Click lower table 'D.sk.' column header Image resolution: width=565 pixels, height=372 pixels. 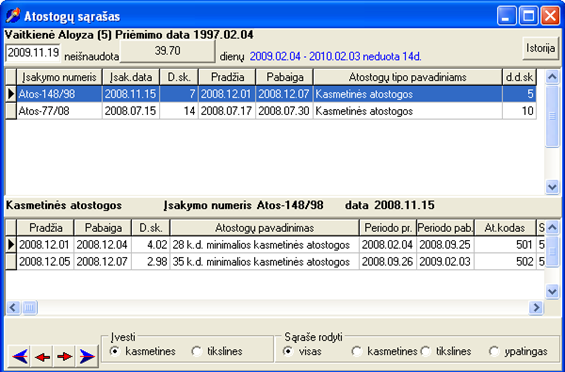click(x=151, y=228)
